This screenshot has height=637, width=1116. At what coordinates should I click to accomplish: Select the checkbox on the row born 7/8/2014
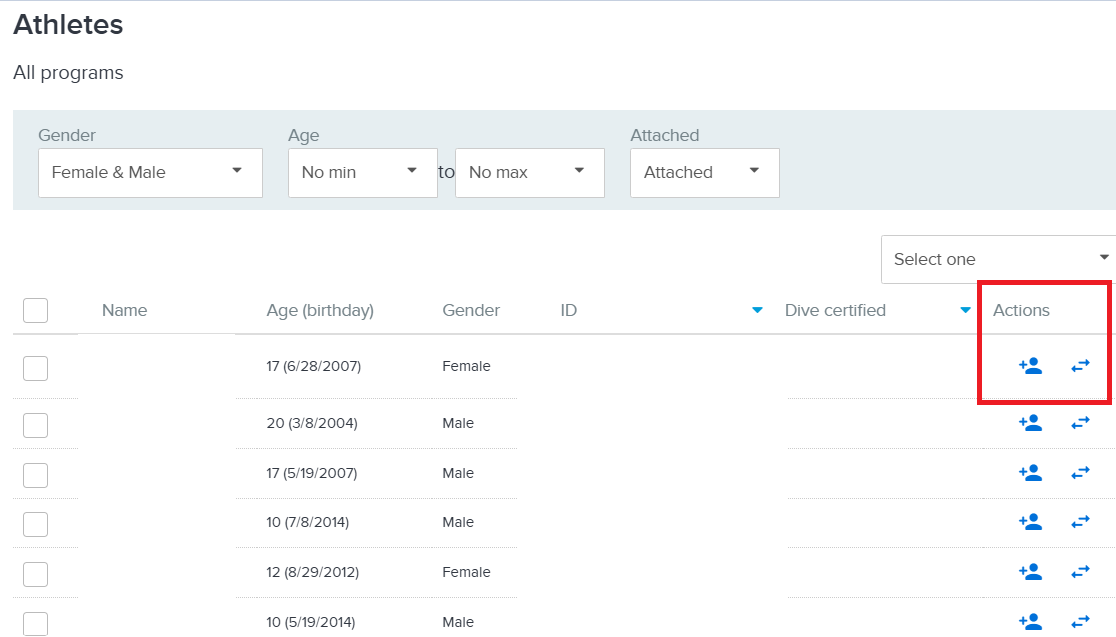34,523
